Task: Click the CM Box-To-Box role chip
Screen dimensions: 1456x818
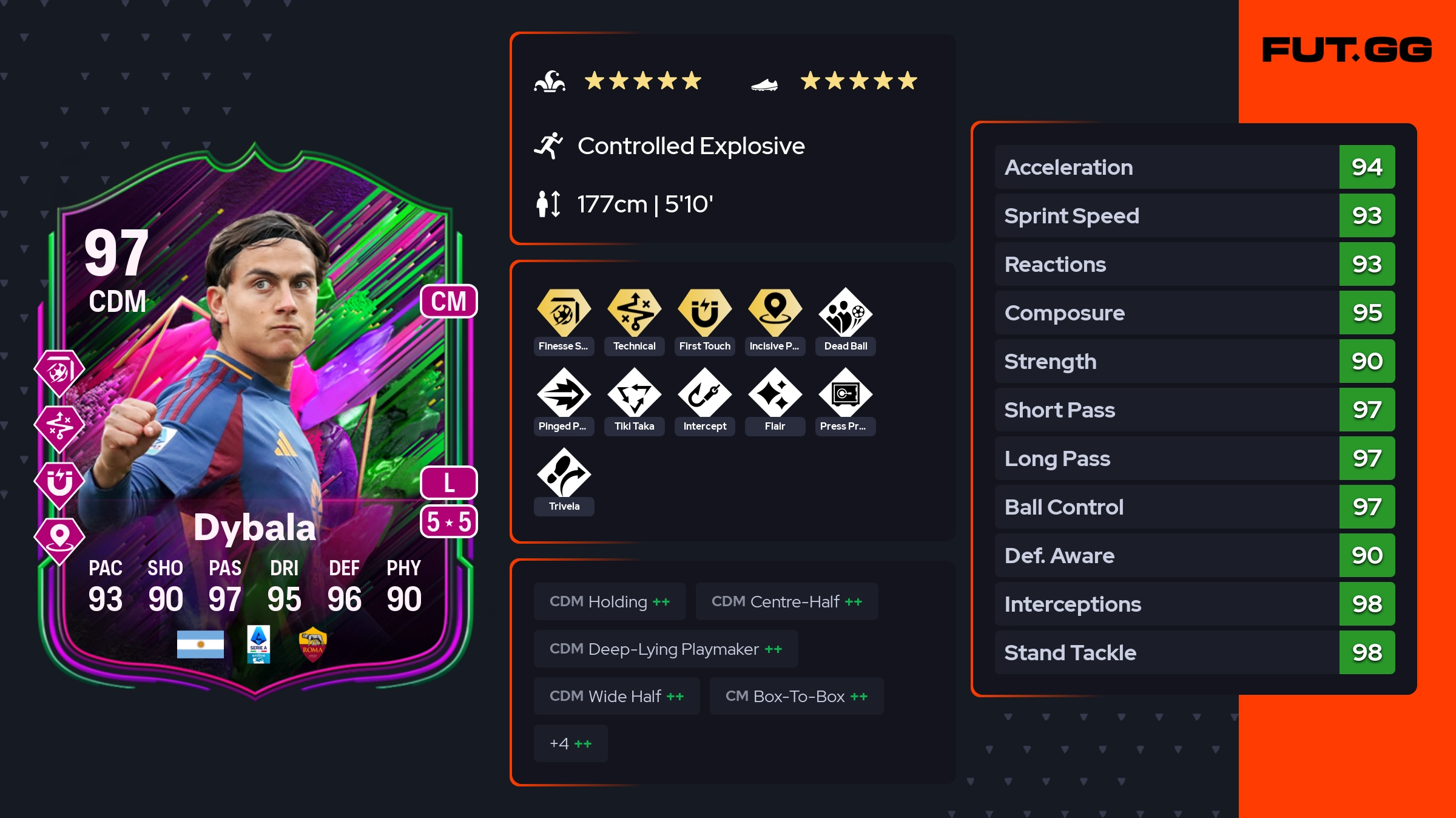Action: [797, 696]
